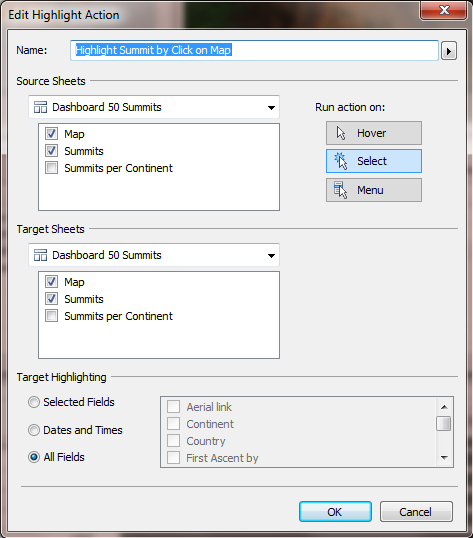
Task: Click dashboard icon in Target Sheets dropdown
Action: click(40, 255)
